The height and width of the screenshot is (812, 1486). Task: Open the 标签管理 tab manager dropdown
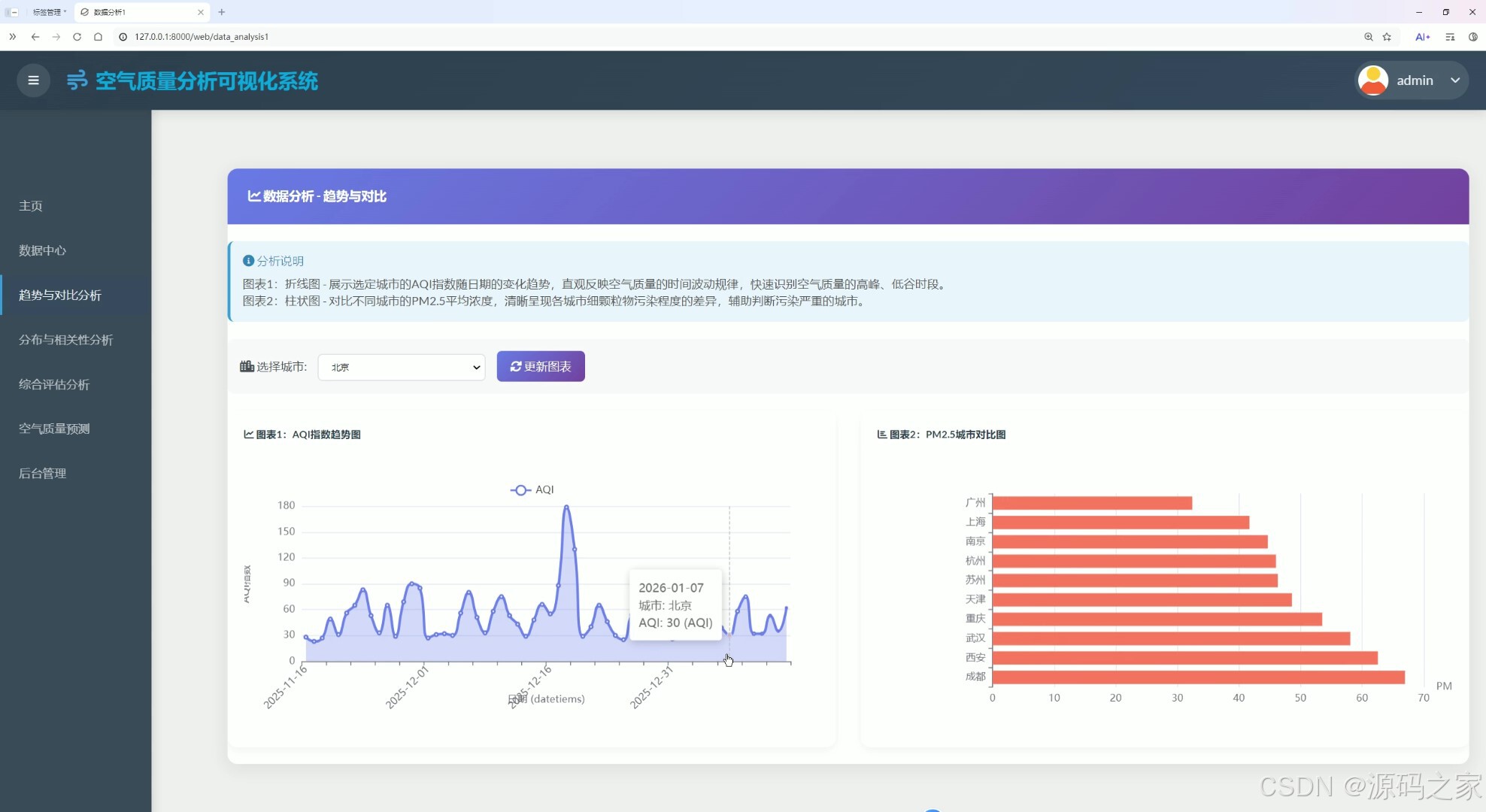coord(49,12)
